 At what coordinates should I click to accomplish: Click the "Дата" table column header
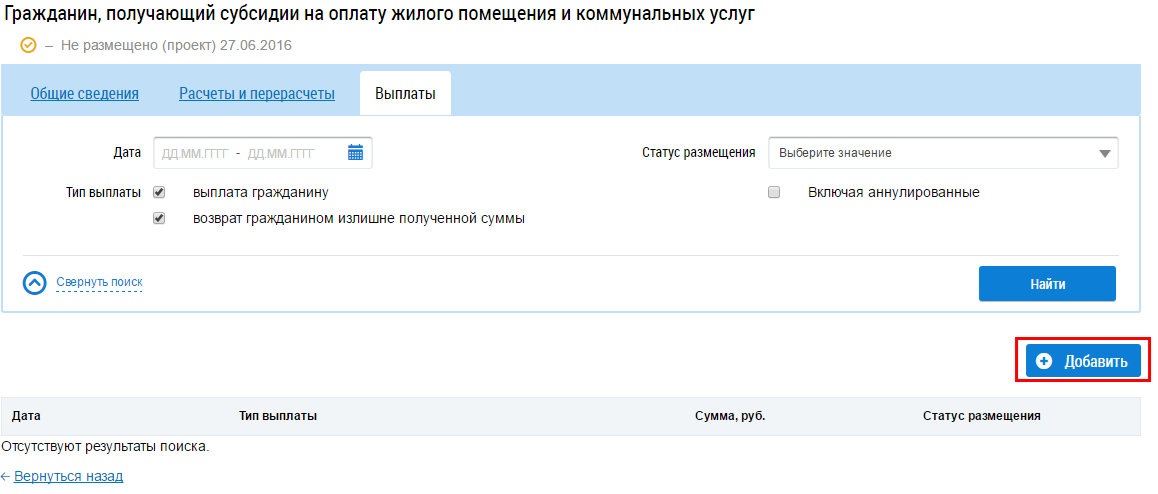pyautogui.click(x=25, y=416)
